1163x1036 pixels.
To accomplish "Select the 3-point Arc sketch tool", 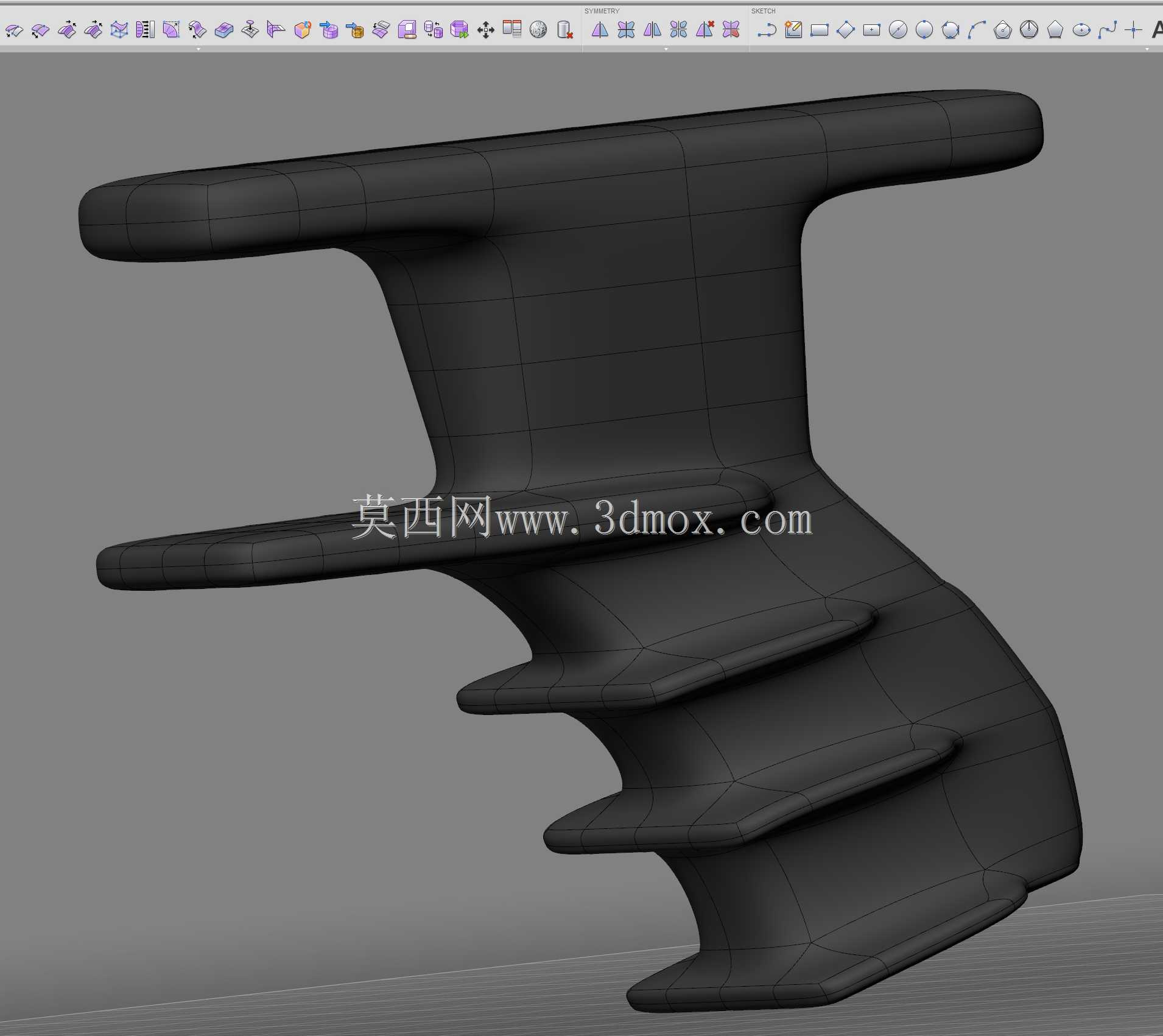I will 976,29.
